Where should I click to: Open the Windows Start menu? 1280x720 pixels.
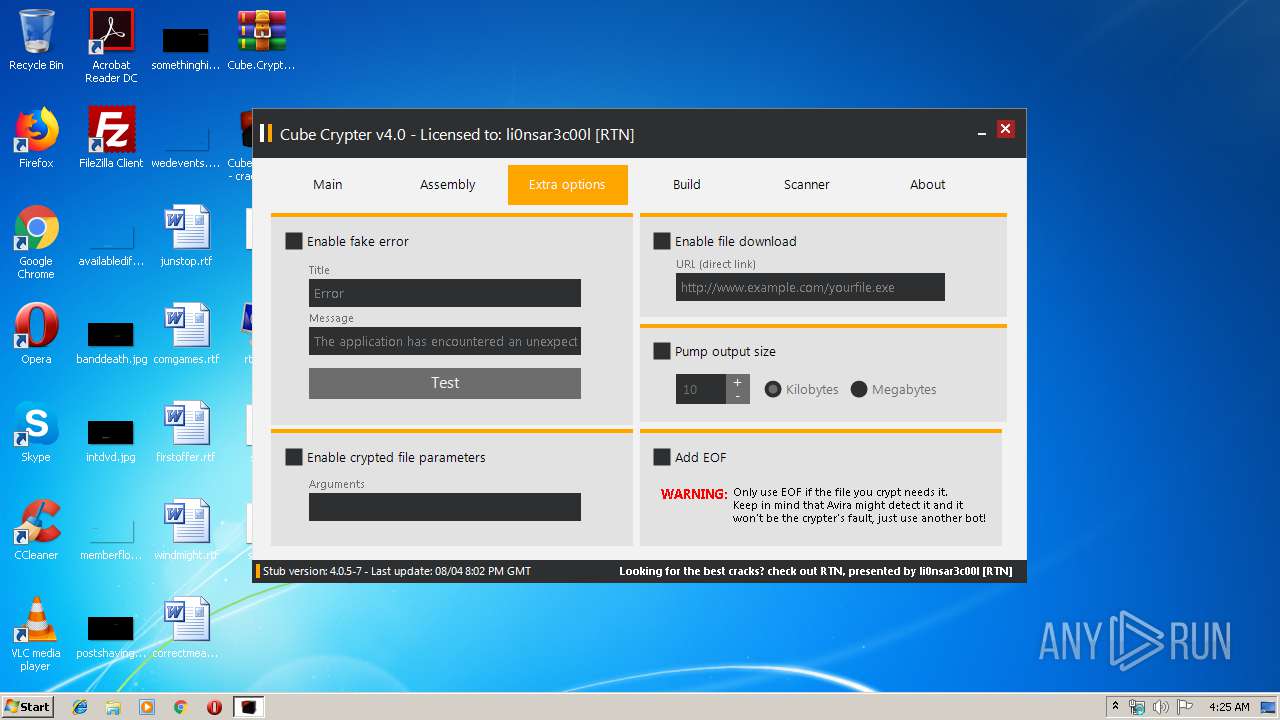point(28,707)
